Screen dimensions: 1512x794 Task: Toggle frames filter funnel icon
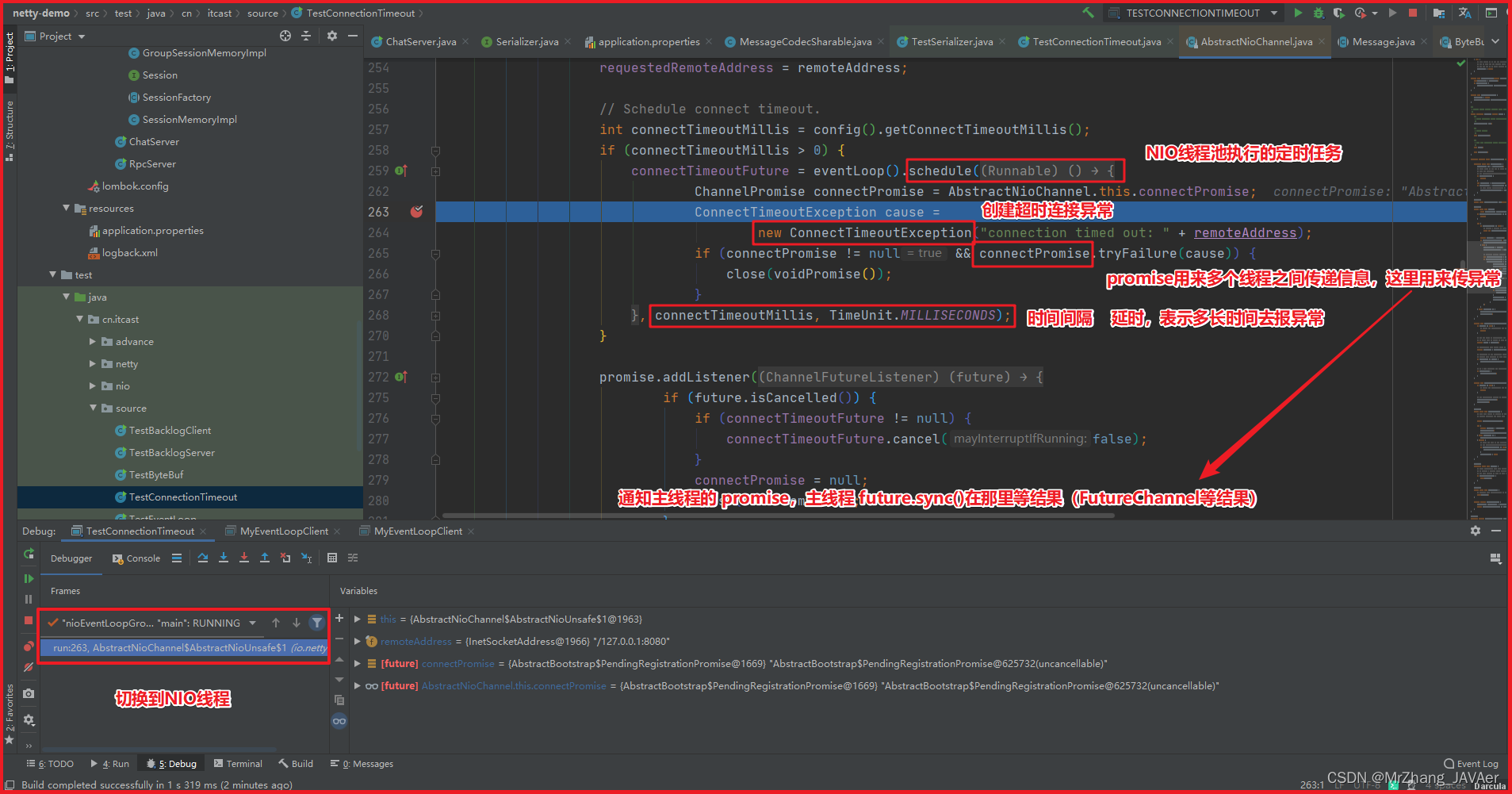pyautogui.click(x=317, y=623)
